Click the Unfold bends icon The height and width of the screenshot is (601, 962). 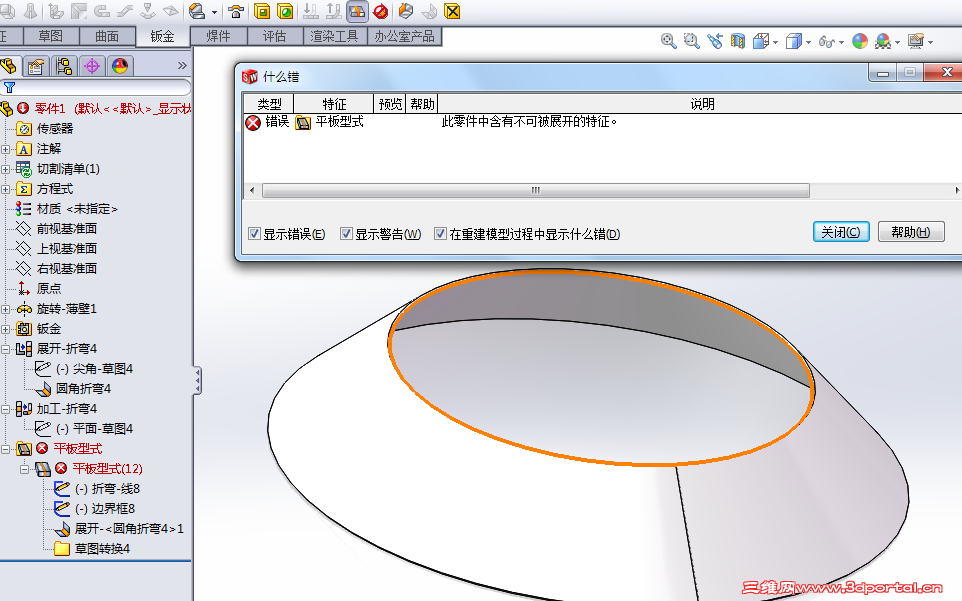311,11
